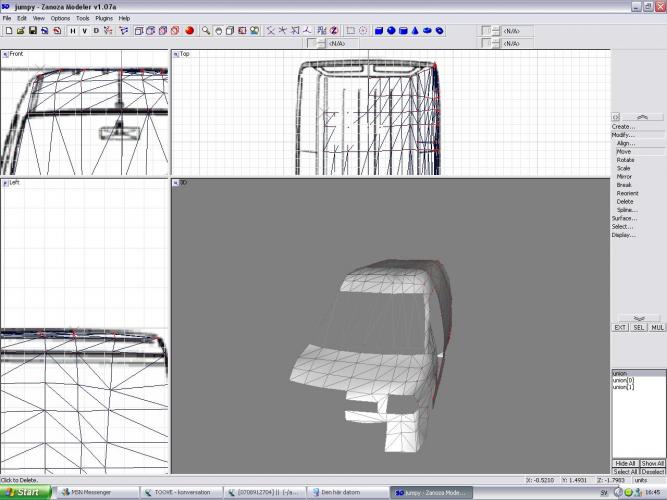
Task: Select union[0] in the object list
Action: tap(623, 380)
